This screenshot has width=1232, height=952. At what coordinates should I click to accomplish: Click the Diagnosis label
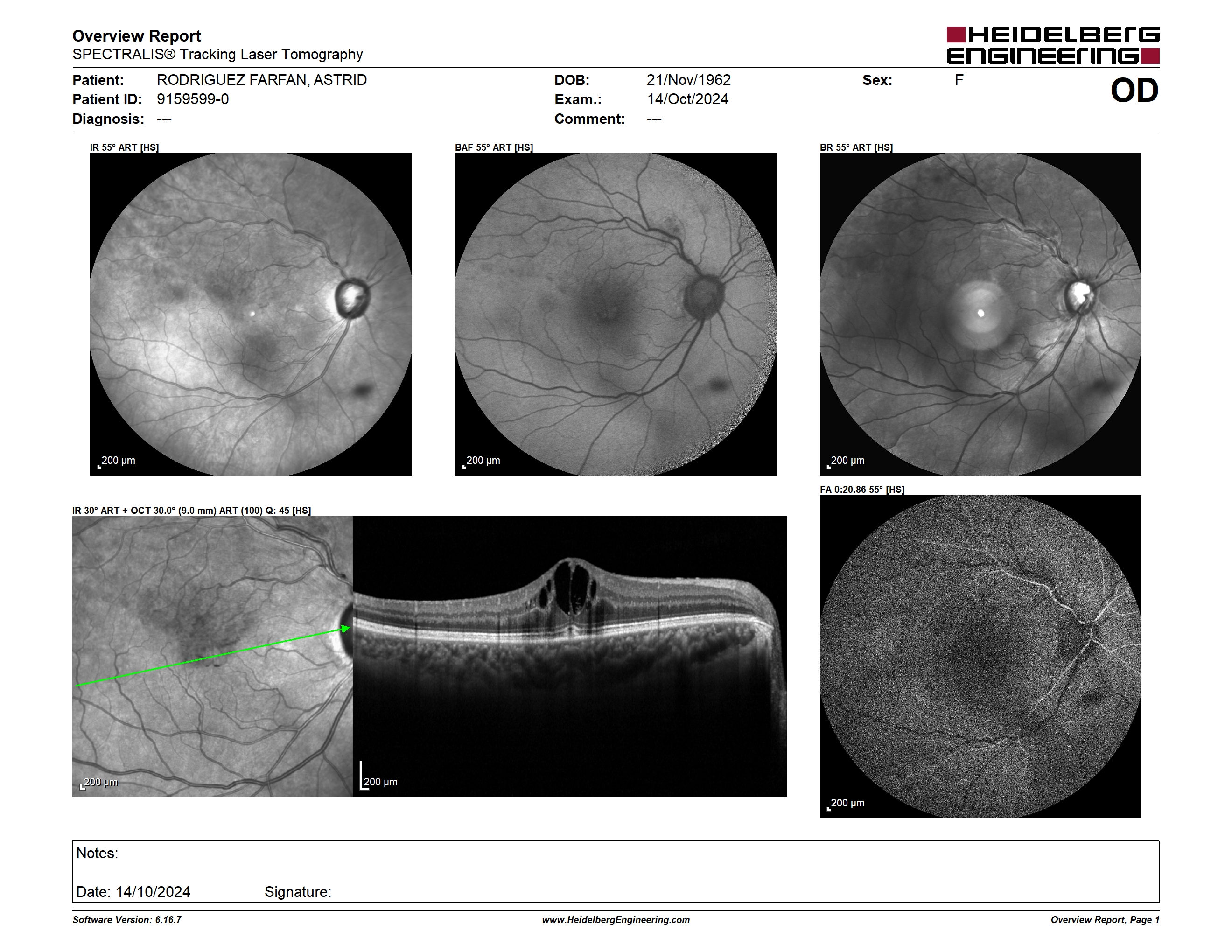pos(108,119)
